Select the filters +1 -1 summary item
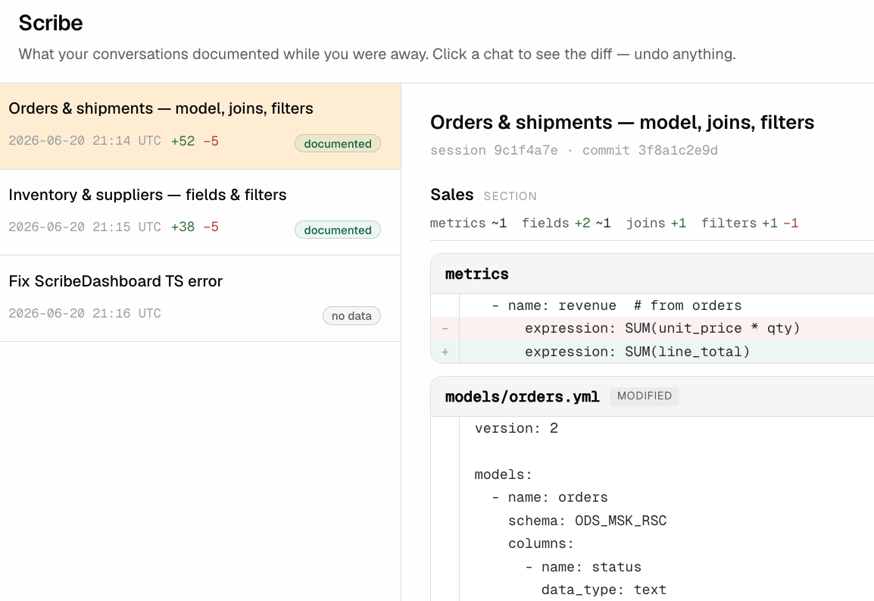Screen dimensions: 874x601 pos(750,223)
